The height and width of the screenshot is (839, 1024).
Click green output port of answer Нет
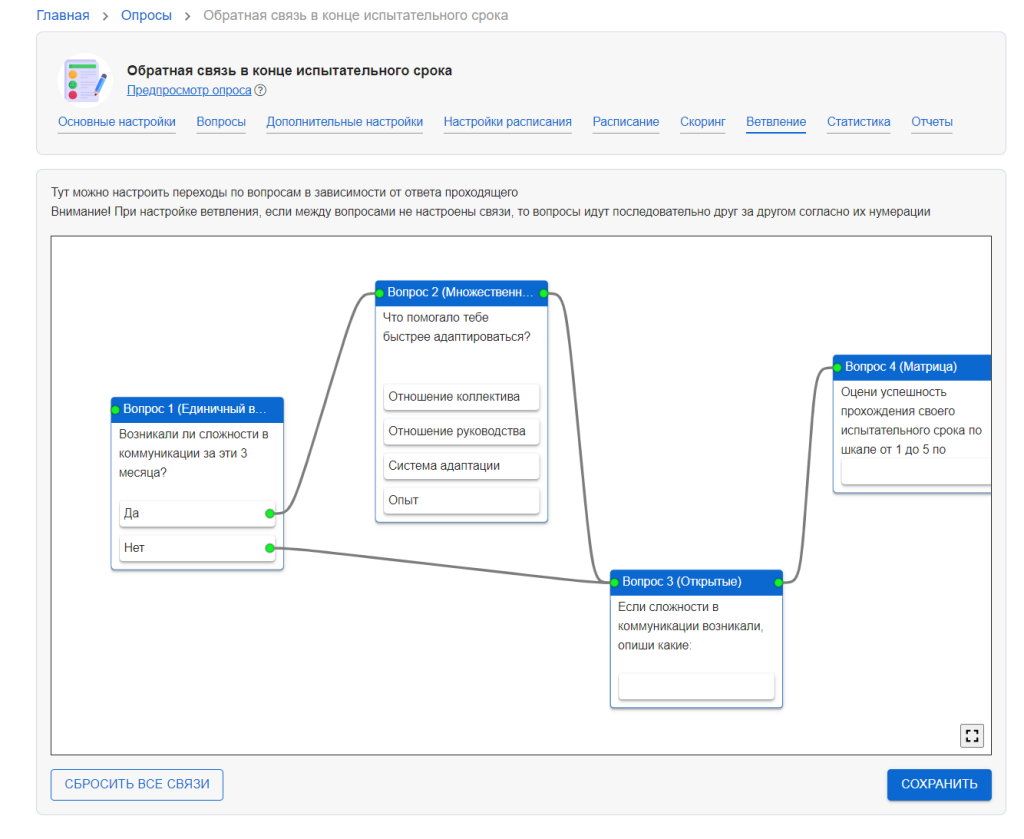[x=270, y=548]
